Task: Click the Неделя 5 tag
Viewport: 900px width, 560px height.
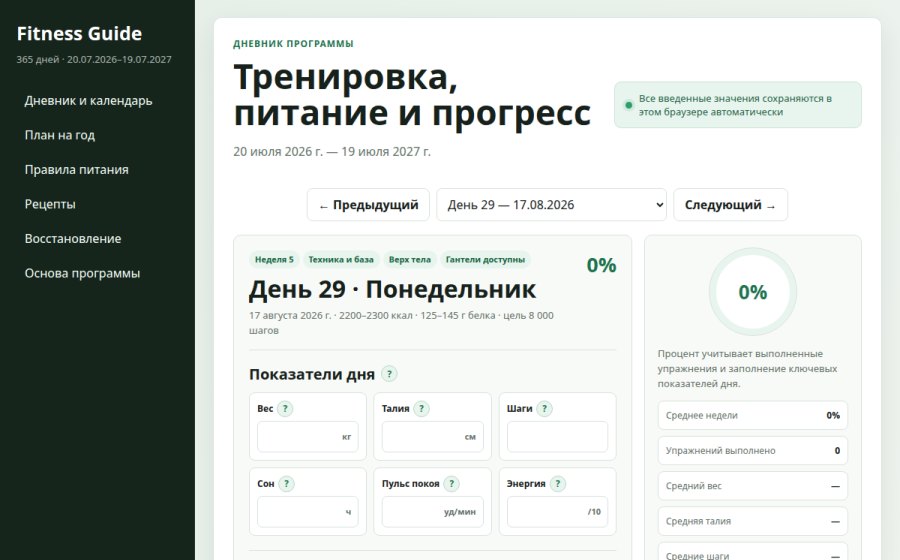Action: pos(274,259)
